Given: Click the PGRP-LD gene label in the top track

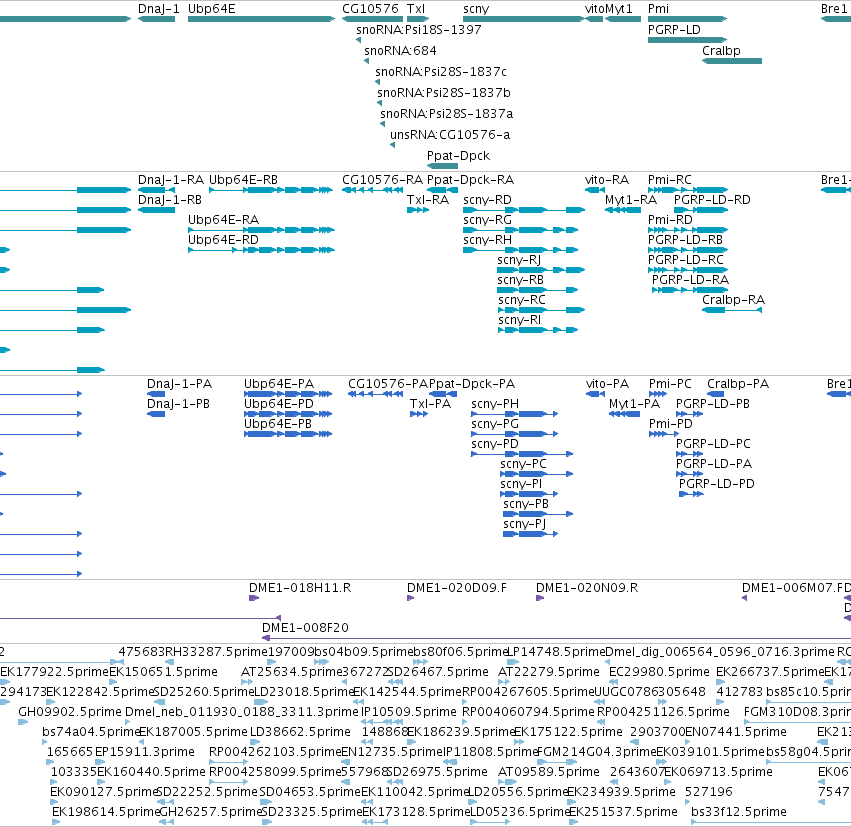Looking at the screenshot, I should (x=674, y=30).
